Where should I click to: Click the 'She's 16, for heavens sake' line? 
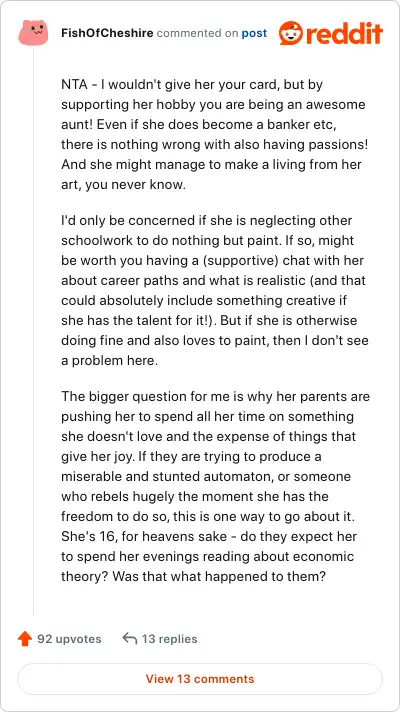click(209, 536)
